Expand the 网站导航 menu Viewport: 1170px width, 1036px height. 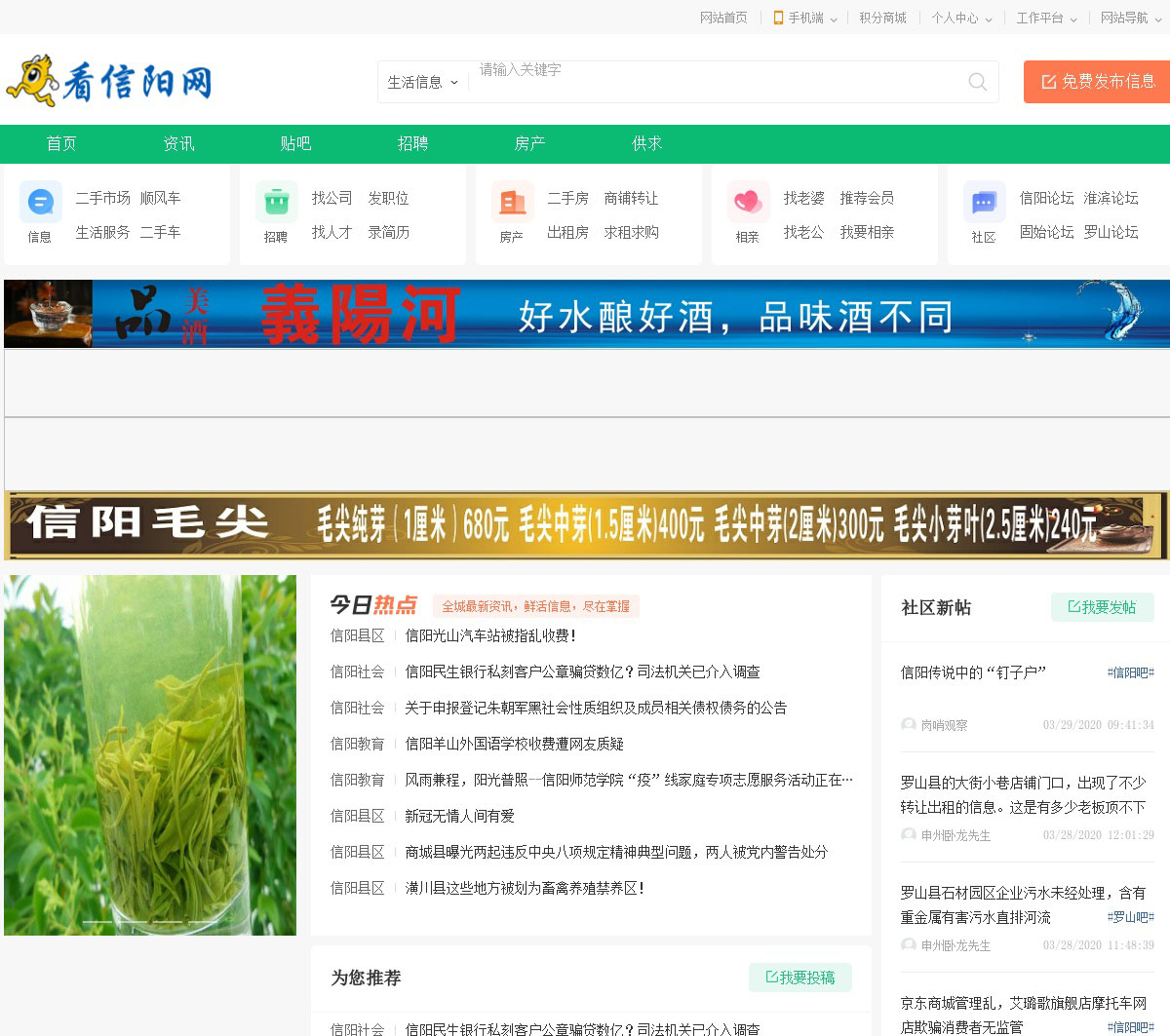click(x=1130, y=18)
